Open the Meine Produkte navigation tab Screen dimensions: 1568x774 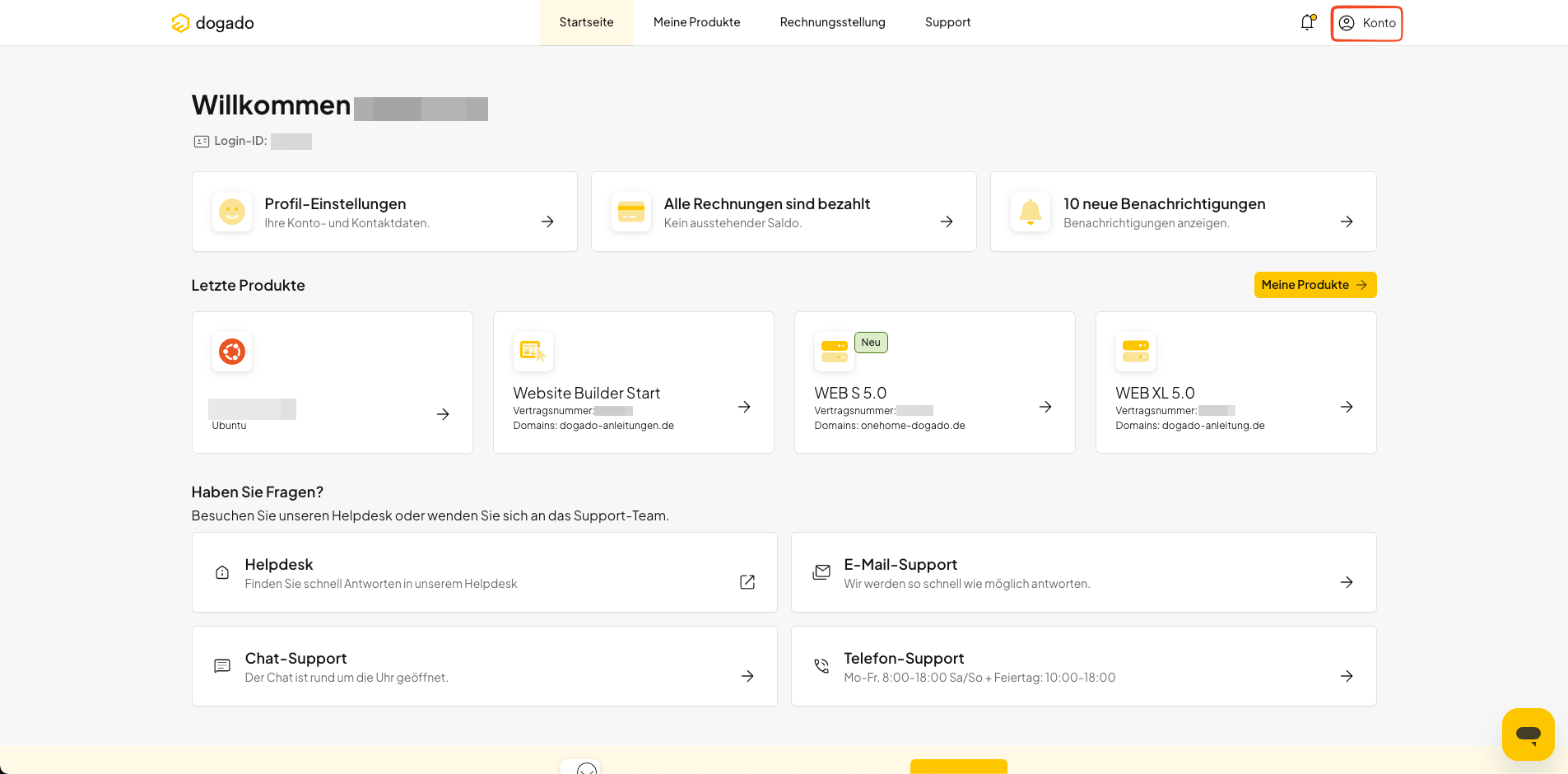coord(696,22)
